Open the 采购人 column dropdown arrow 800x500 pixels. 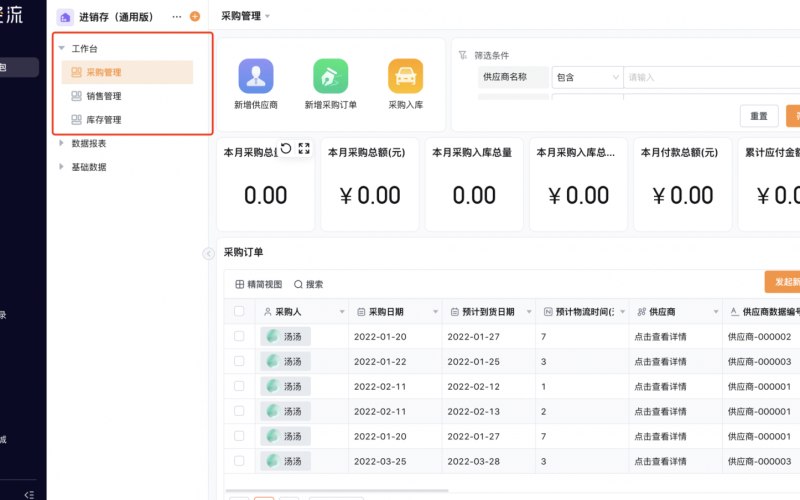coord(342,312)
